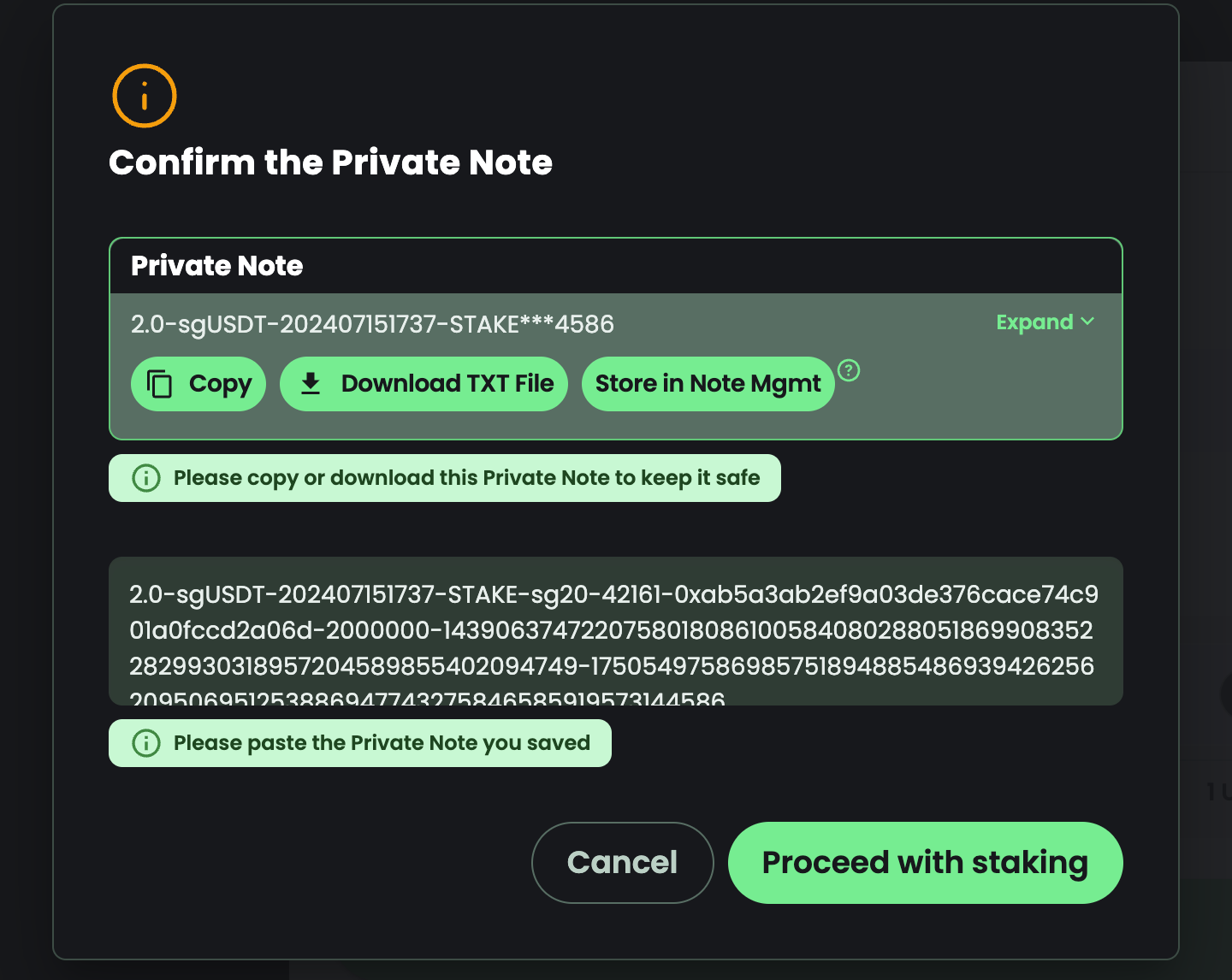Click the masked note ending in ***4586
The image size is (1232, 980).
372,324
